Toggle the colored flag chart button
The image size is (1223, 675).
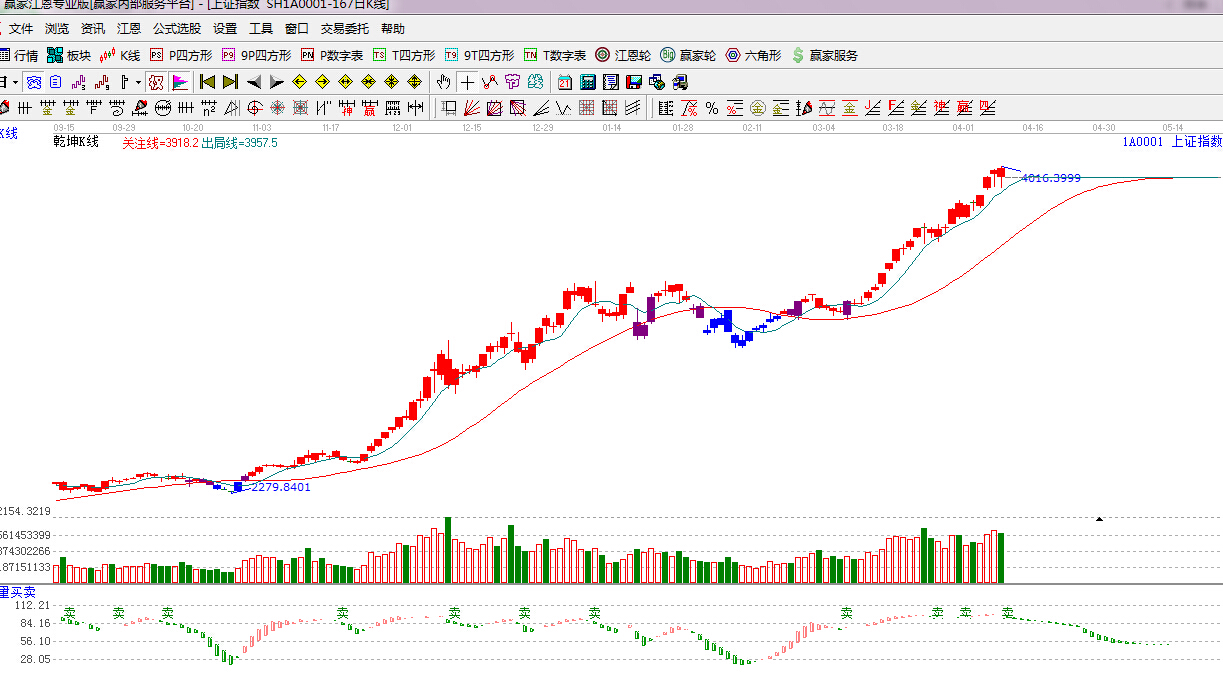pos(180,82)
